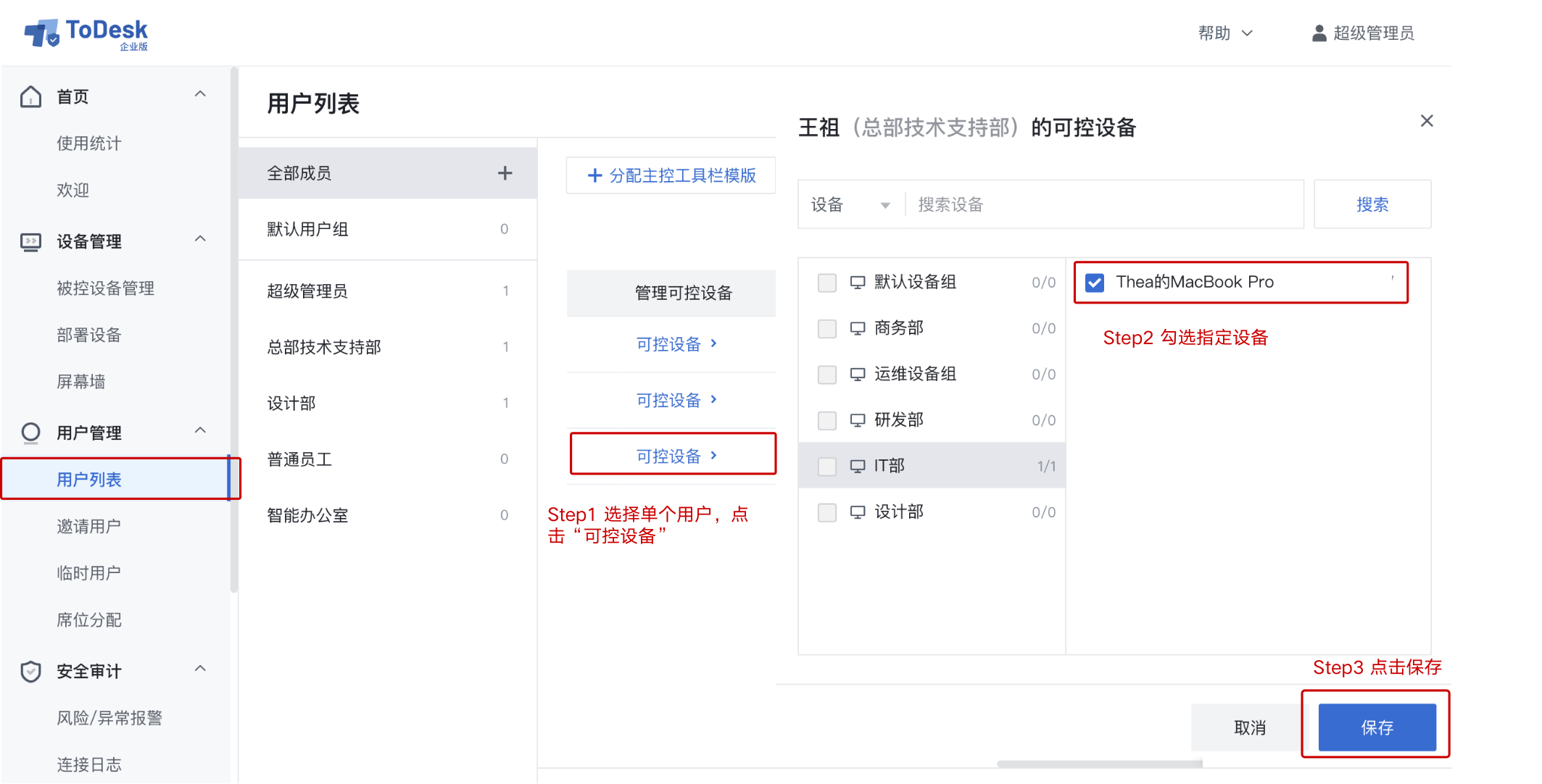Go to 部署设备
1542x784 pixels.
coord(89,335)
